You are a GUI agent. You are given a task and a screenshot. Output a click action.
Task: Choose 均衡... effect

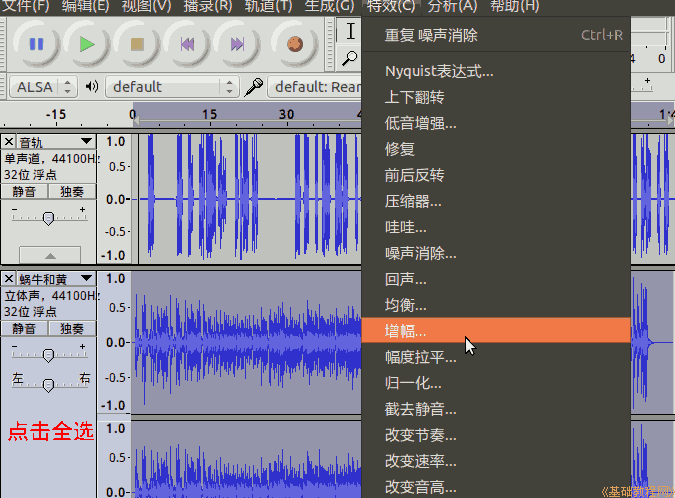tap(496, 305)
